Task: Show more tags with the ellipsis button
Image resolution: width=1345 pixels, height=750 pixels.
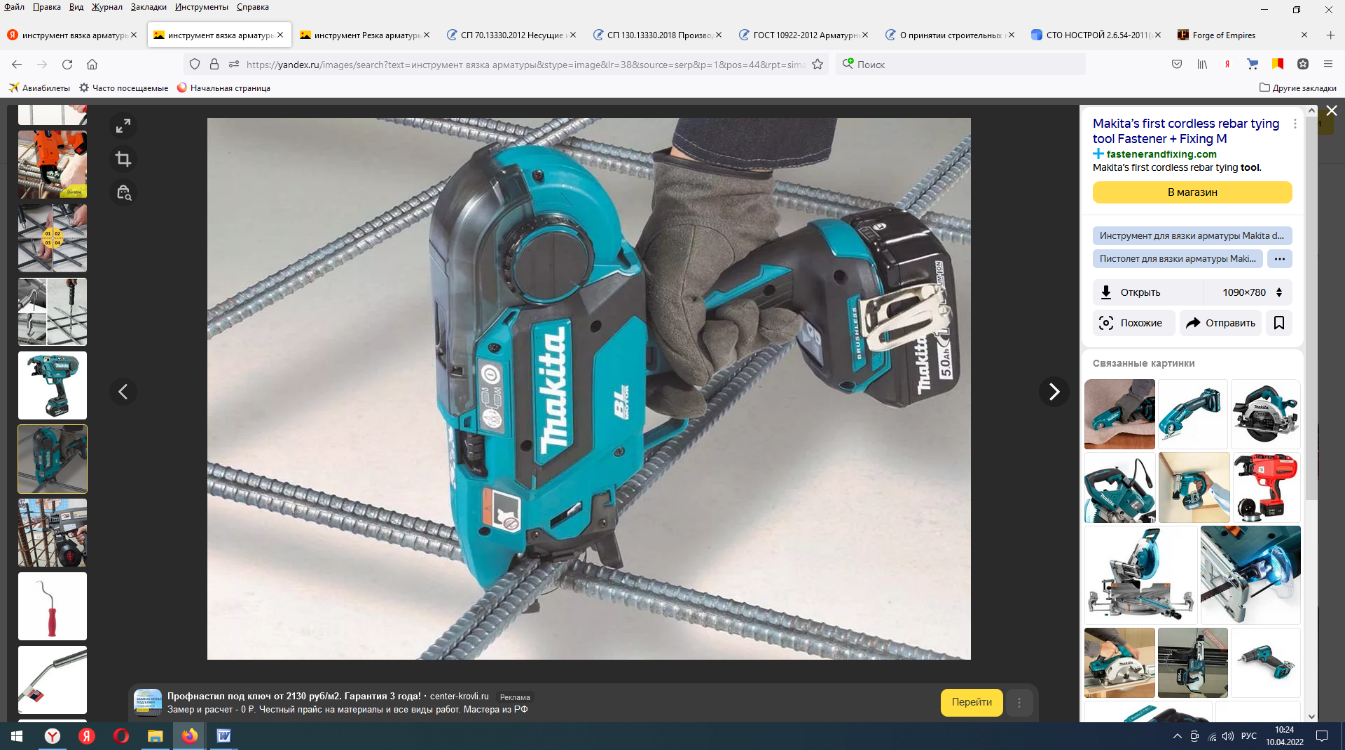Action: click(1279, 259)
